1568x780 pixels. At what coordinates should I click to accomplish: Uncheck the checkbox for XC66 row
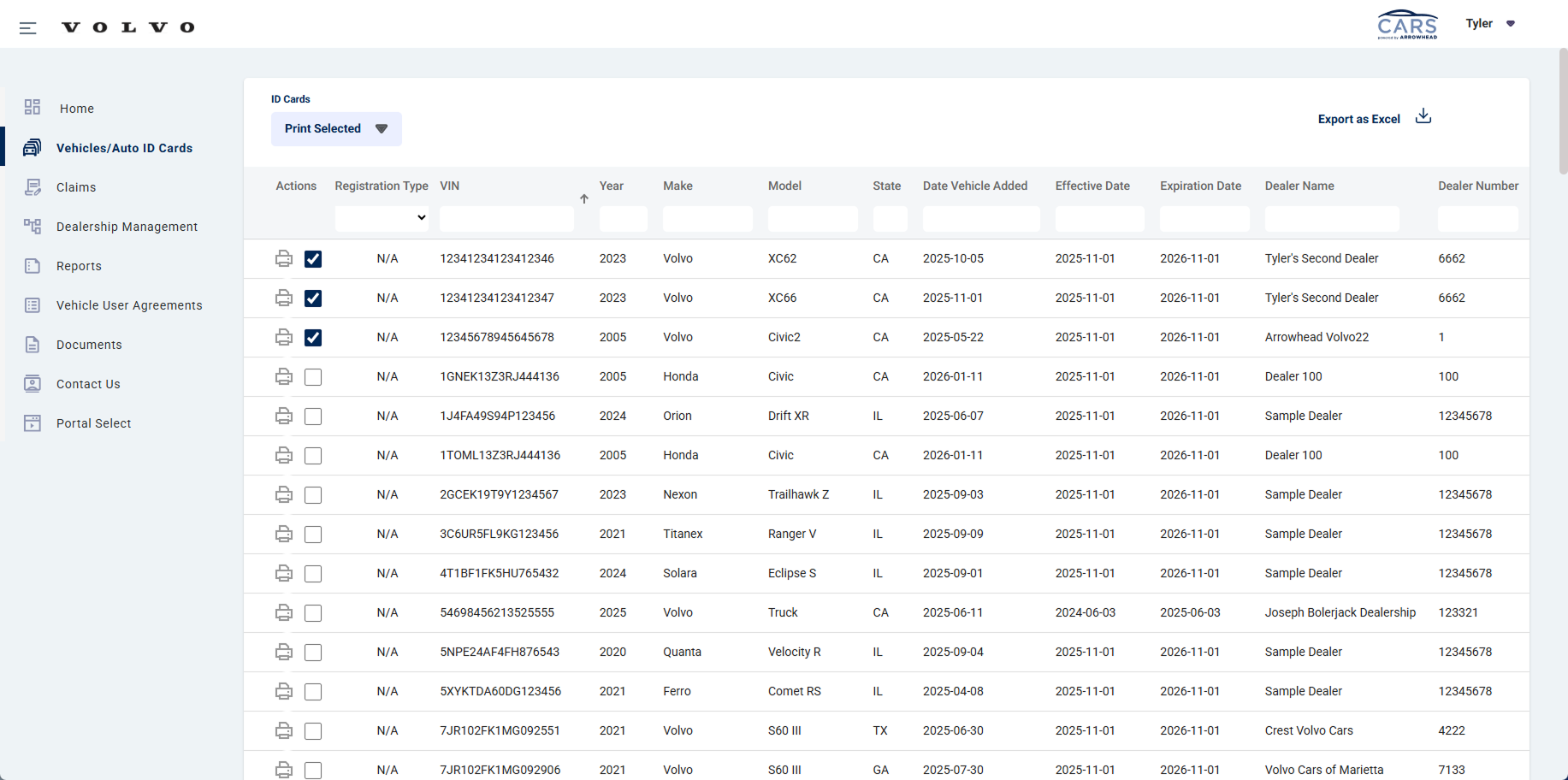(313, 298)
